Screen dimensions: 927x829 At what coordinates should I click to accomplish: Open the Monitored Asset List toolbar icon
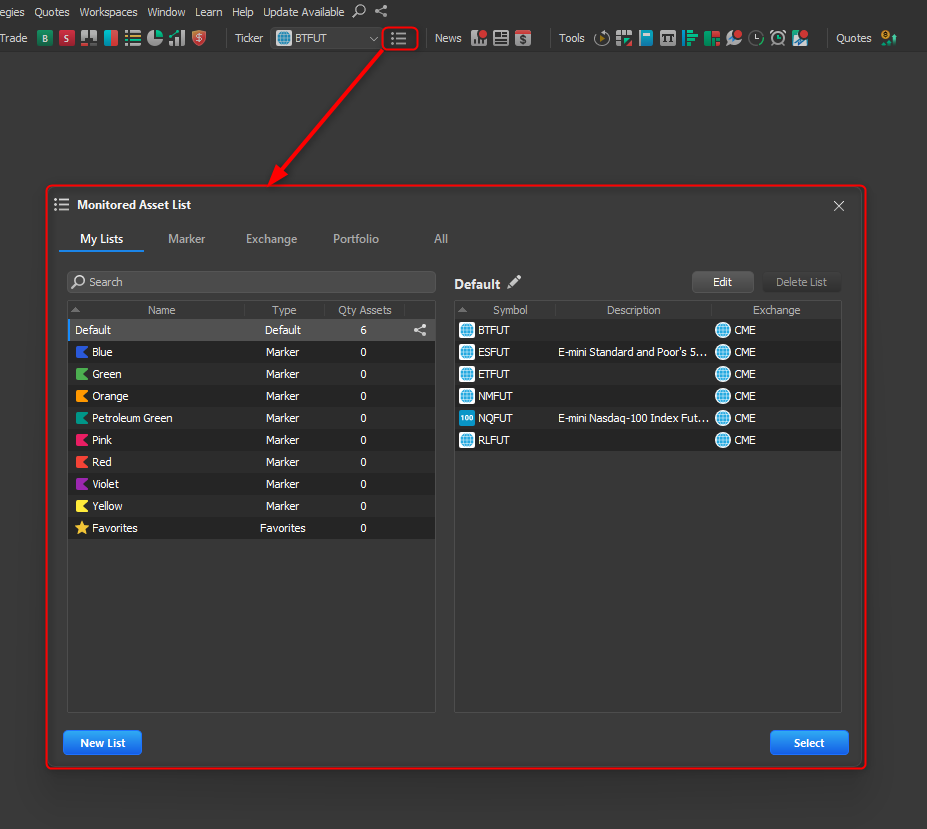[399, 38]
